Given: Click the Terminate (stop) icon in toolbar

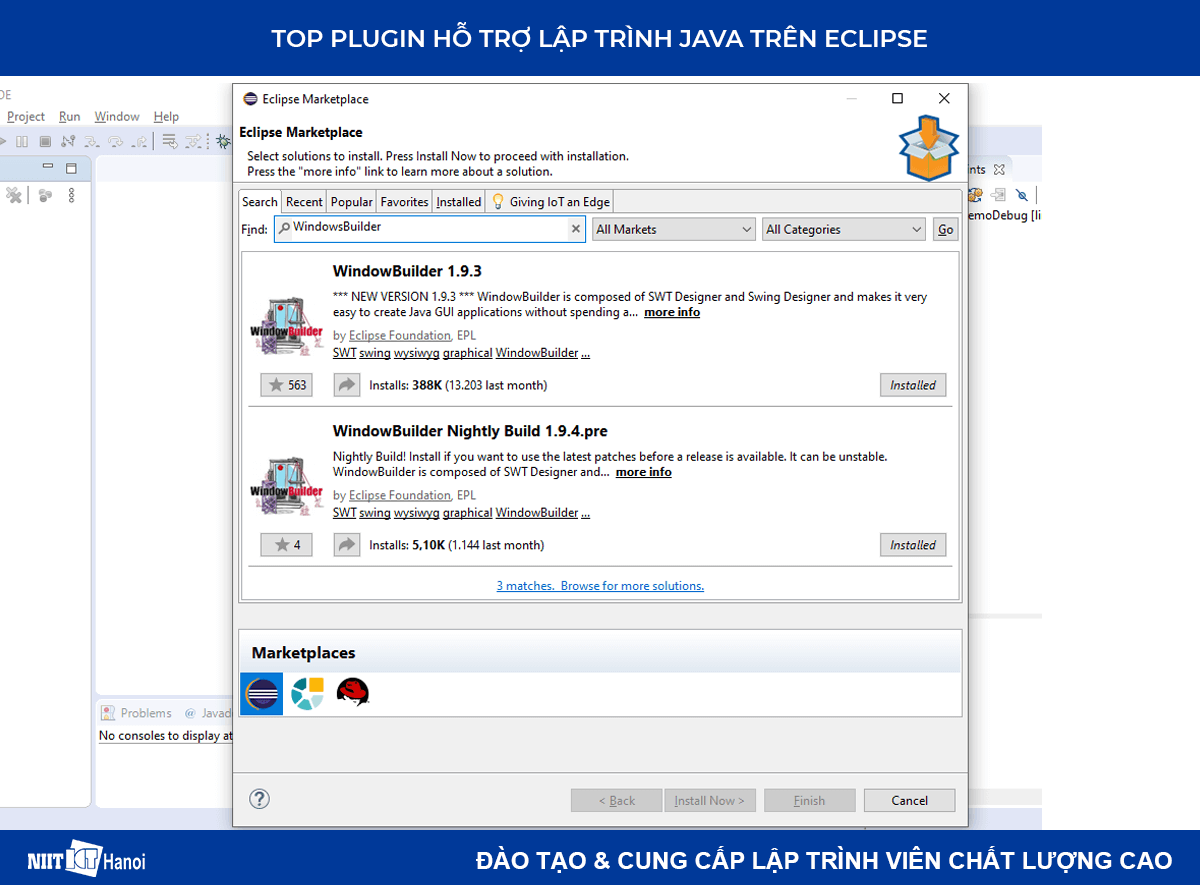Looking at the screenshot, I should [47, 141].
